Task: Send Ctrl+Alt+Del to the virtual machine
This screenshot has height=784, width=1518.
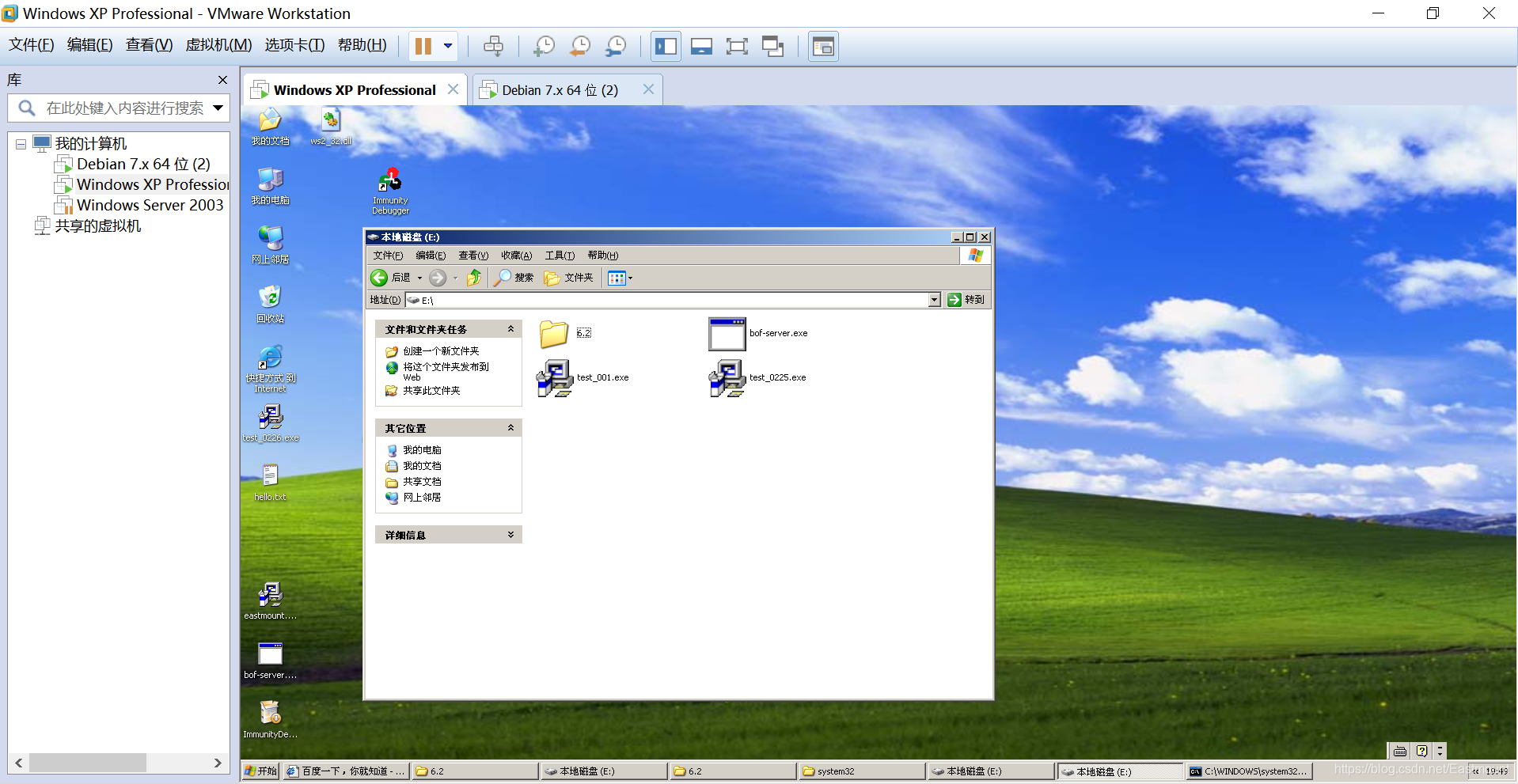Action: coord(493,46)
